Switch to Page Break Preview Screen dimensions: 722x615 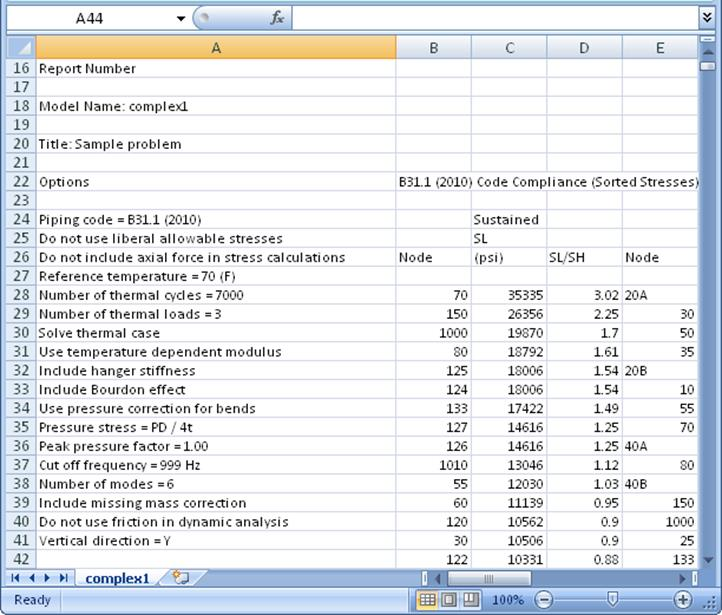coord(471,600)
